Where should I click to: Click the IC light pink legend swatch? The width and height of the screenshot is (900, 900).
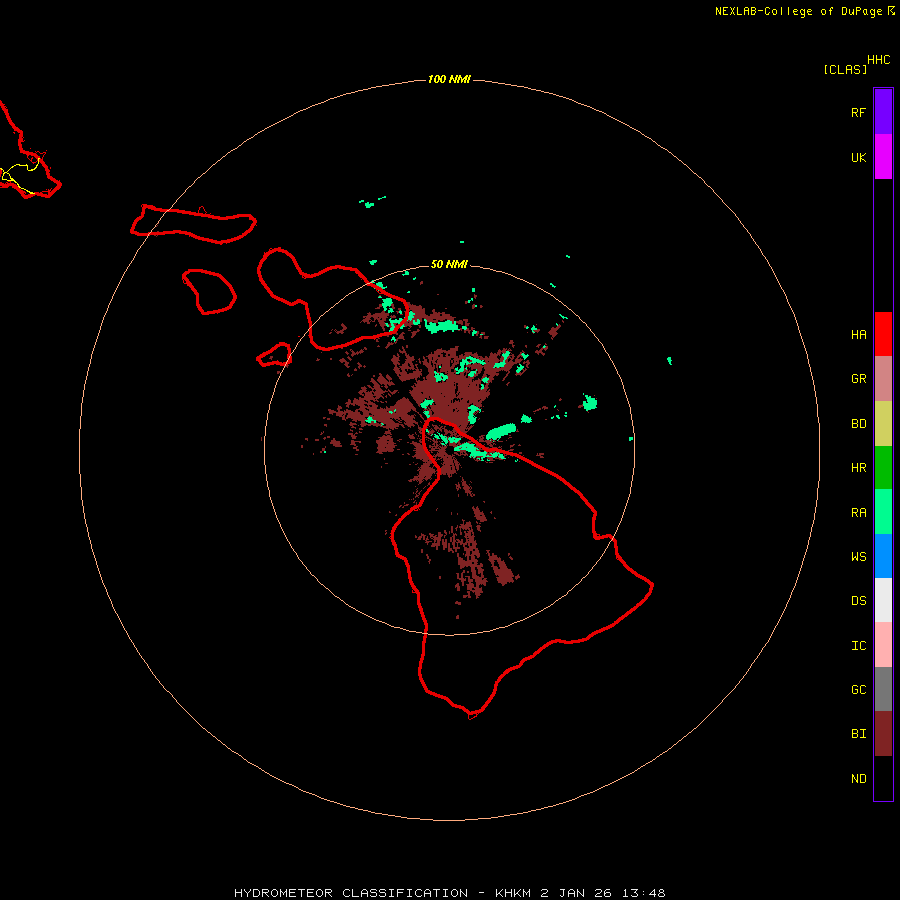883,645
